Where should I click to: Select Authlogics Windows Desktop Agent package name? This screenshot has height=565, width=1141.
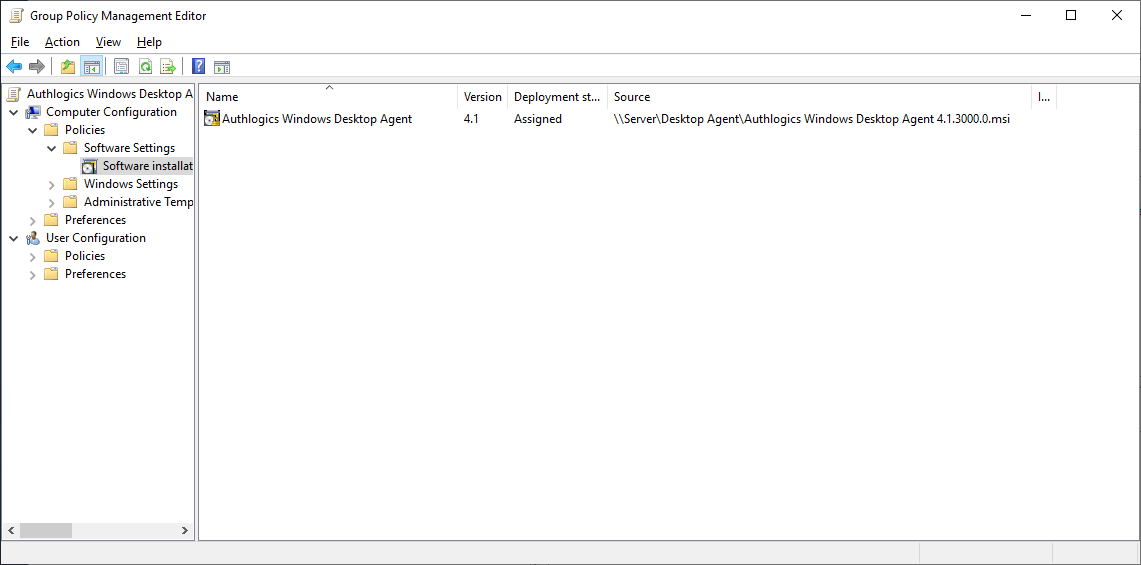pyautogui.click(x=317, y=119)
